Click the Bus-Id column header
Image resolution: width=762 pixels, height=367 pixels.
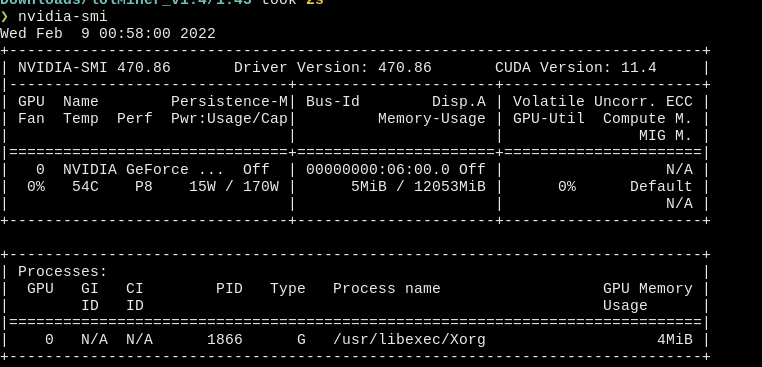333,102
